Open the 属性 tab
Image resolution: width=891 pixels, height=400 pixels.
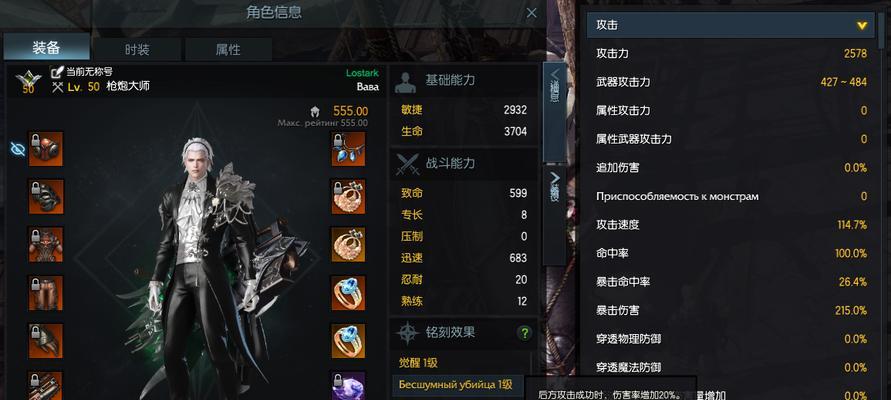(x=228, y=49)
